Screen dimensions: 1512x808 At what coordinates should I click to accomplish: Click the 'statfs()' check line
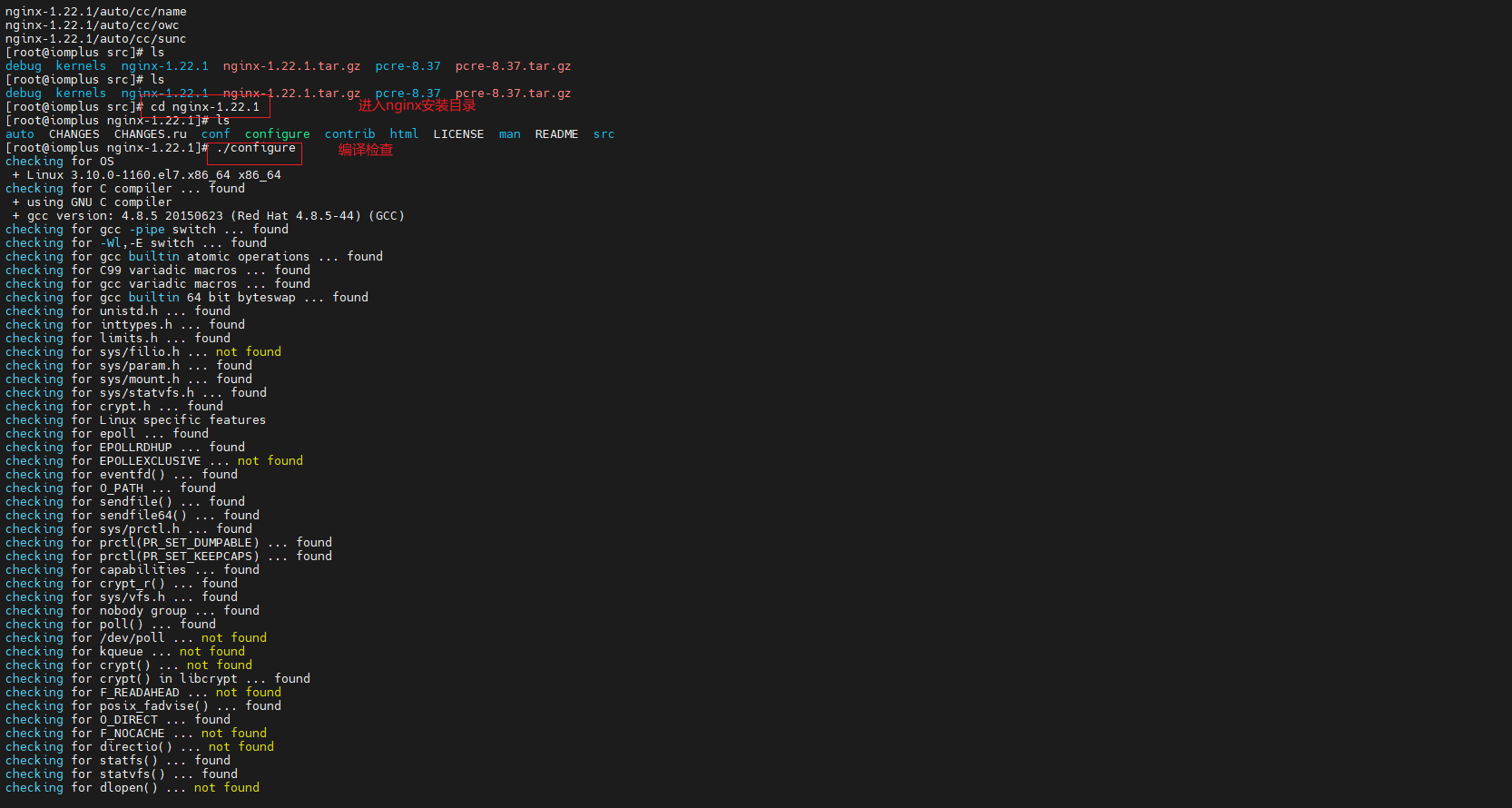pyautogui.click(x=118, y=761)
